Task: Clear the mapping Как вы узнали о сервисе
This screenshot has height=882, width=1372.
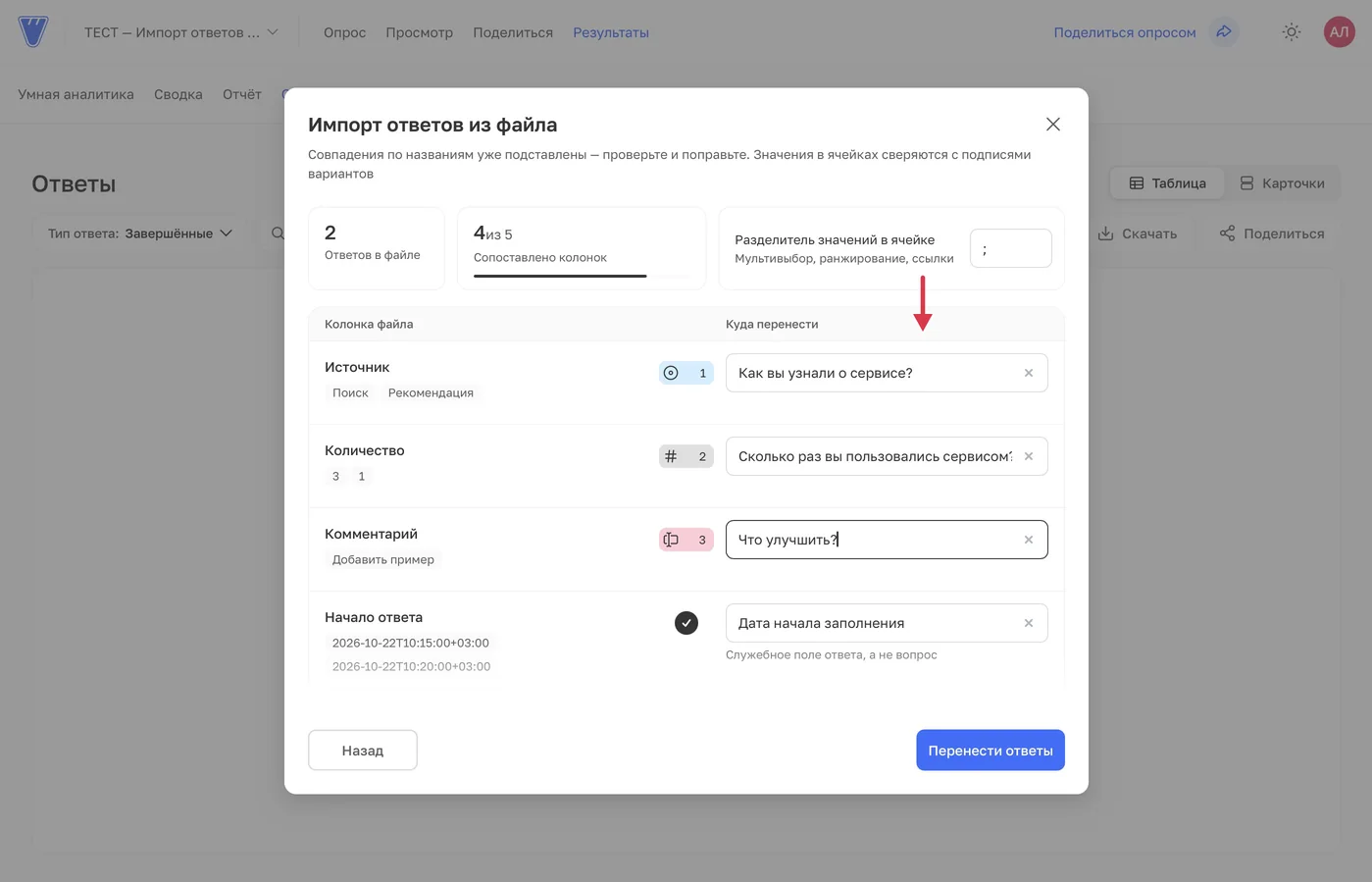Action: tap(1029, 373)
